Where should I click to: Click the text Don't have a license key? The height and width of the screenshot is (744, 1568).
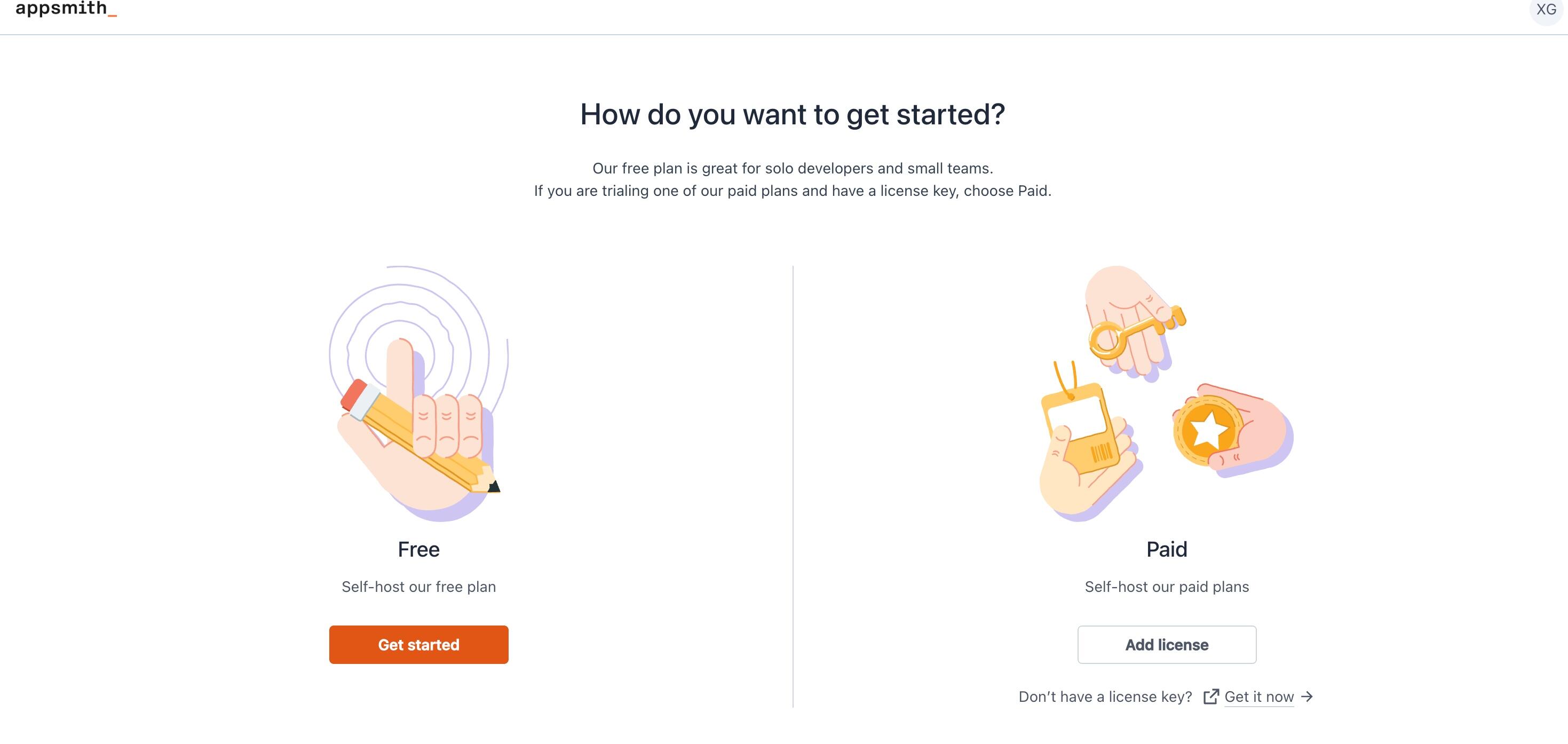pyautogui.click(x=1106, y=696)
